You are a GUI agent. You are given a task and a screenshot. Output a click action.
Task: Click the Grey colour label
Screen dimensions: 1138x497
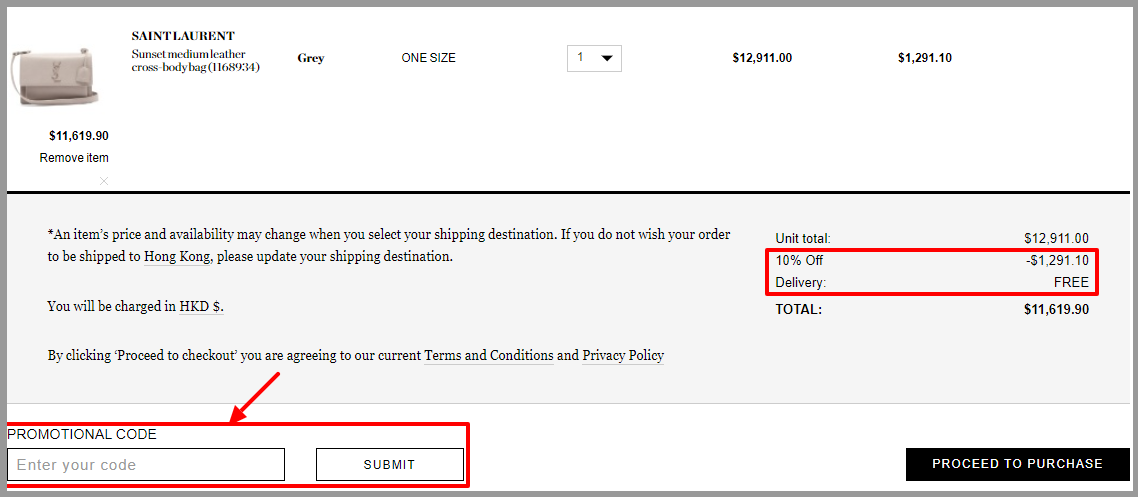tap(311, 58)
